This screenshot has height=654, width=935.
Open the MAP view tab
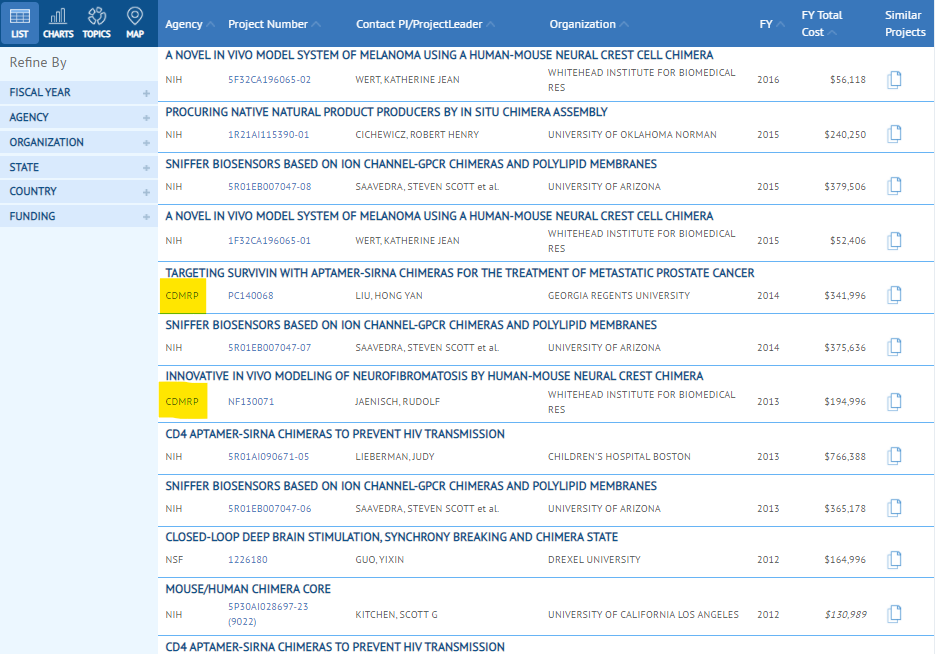click(x=135, y=23)
